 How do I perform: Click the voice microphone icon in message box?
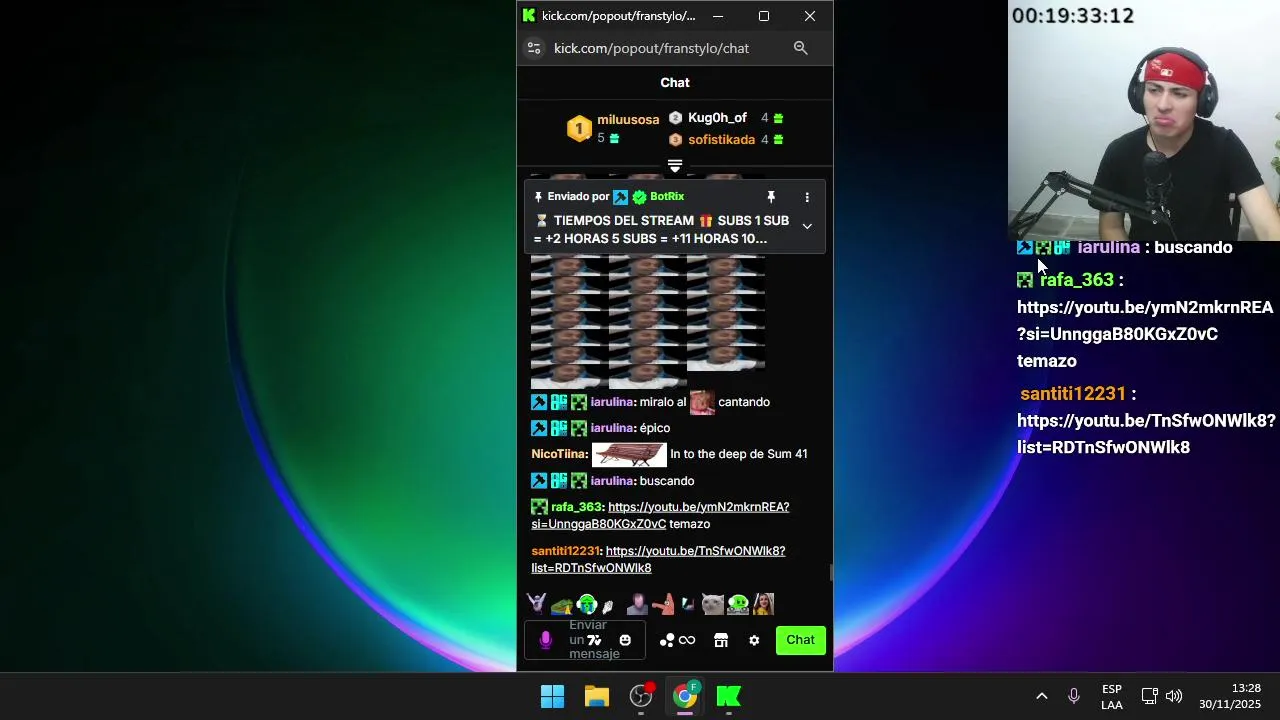point(545,640)
